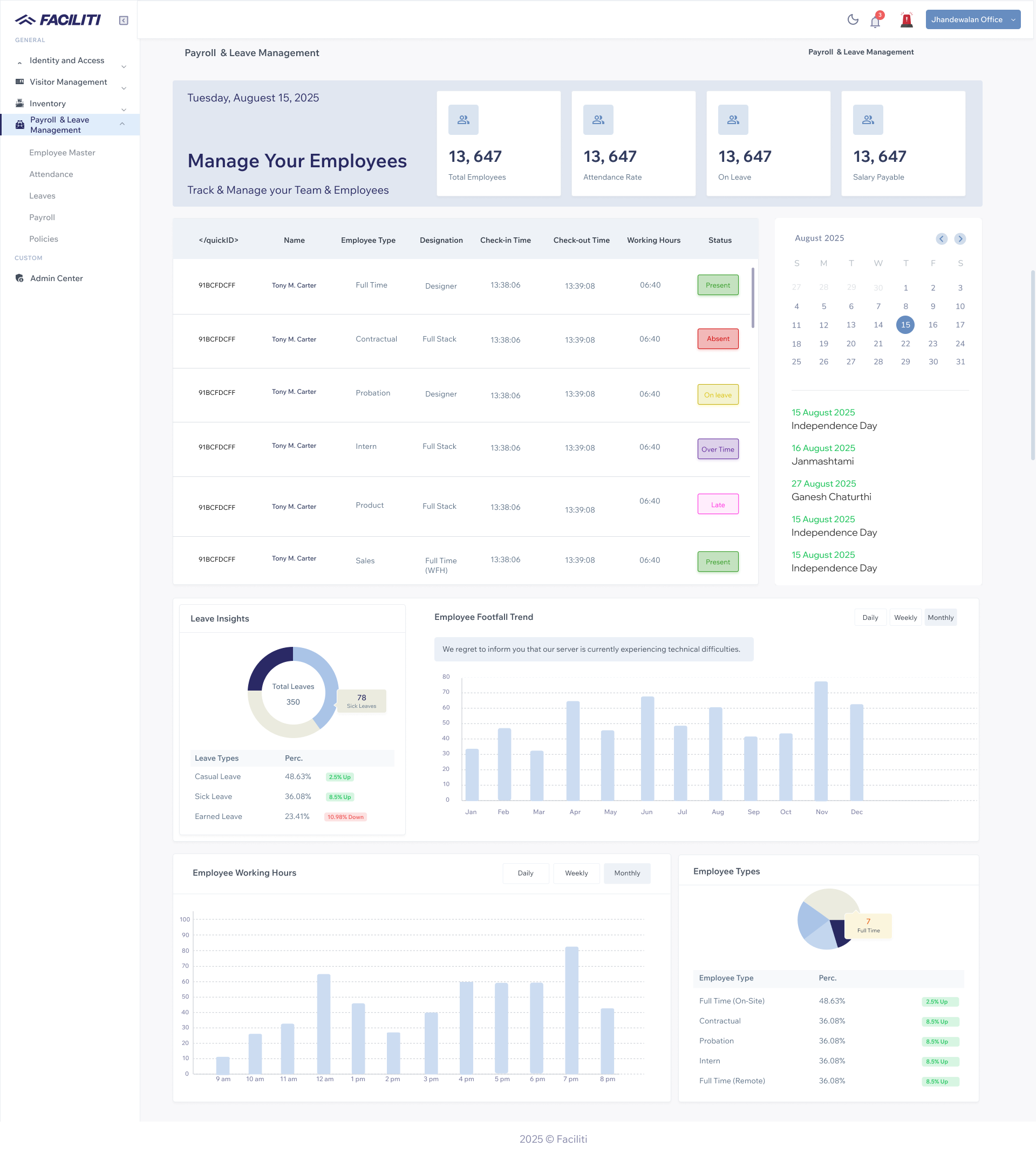Viewport: 1036px width, 1154px height.
Task: Enable Monthly view in Employee Working Hours
Action: (x=626, y=873)
